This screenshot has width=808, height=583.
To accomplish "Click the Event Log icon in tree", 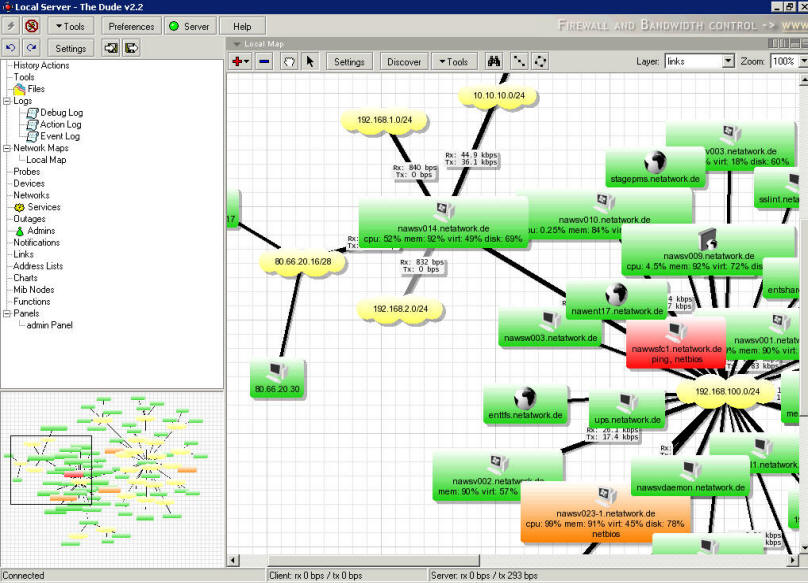I will (x=32, y=137).
